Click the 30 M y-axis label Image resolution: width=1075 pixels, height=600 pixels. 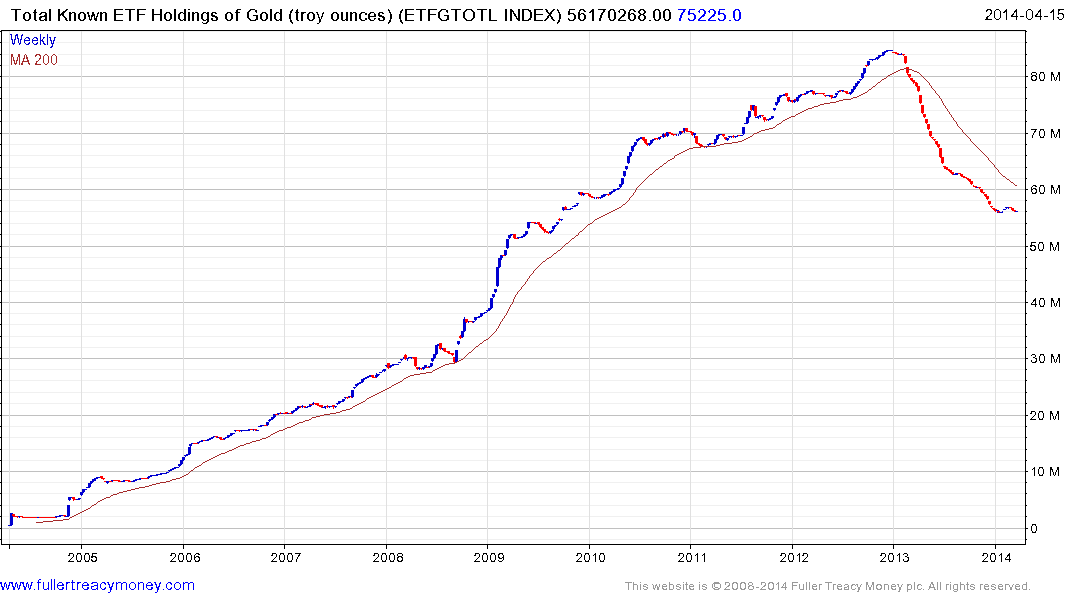1045,359
